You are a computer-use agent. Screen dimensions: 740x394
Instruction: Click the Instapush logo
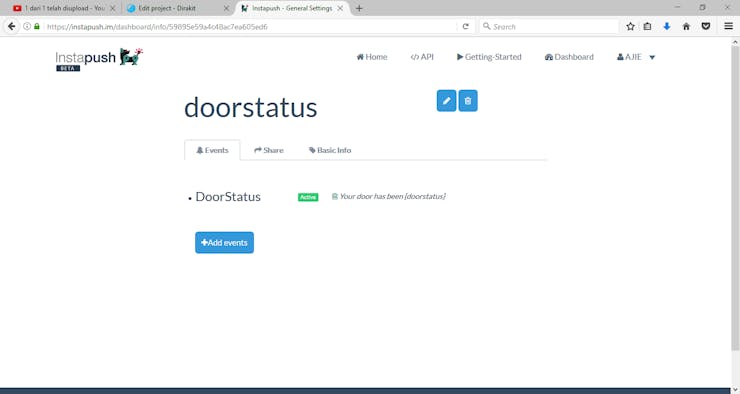pyautogui.click(x=99, y=59)
